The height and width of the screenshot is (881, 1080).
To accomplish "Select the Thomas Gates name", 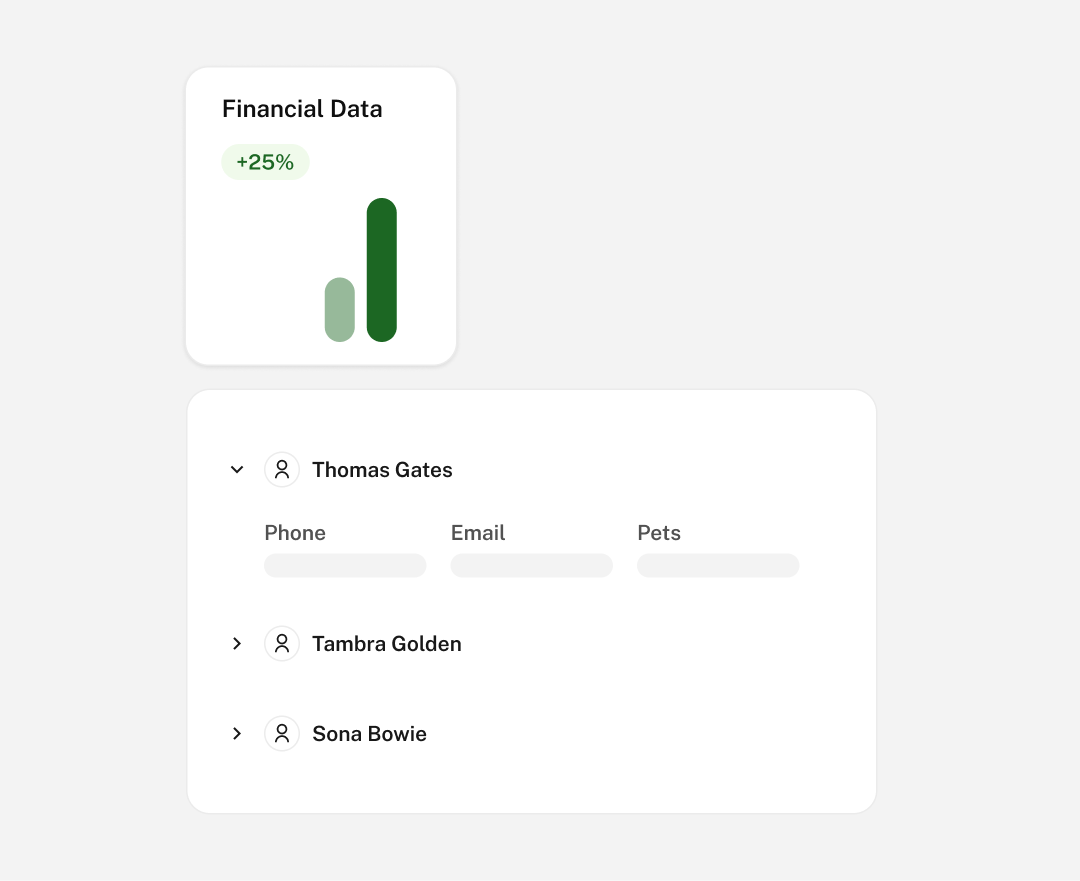I will pos(382,470).
